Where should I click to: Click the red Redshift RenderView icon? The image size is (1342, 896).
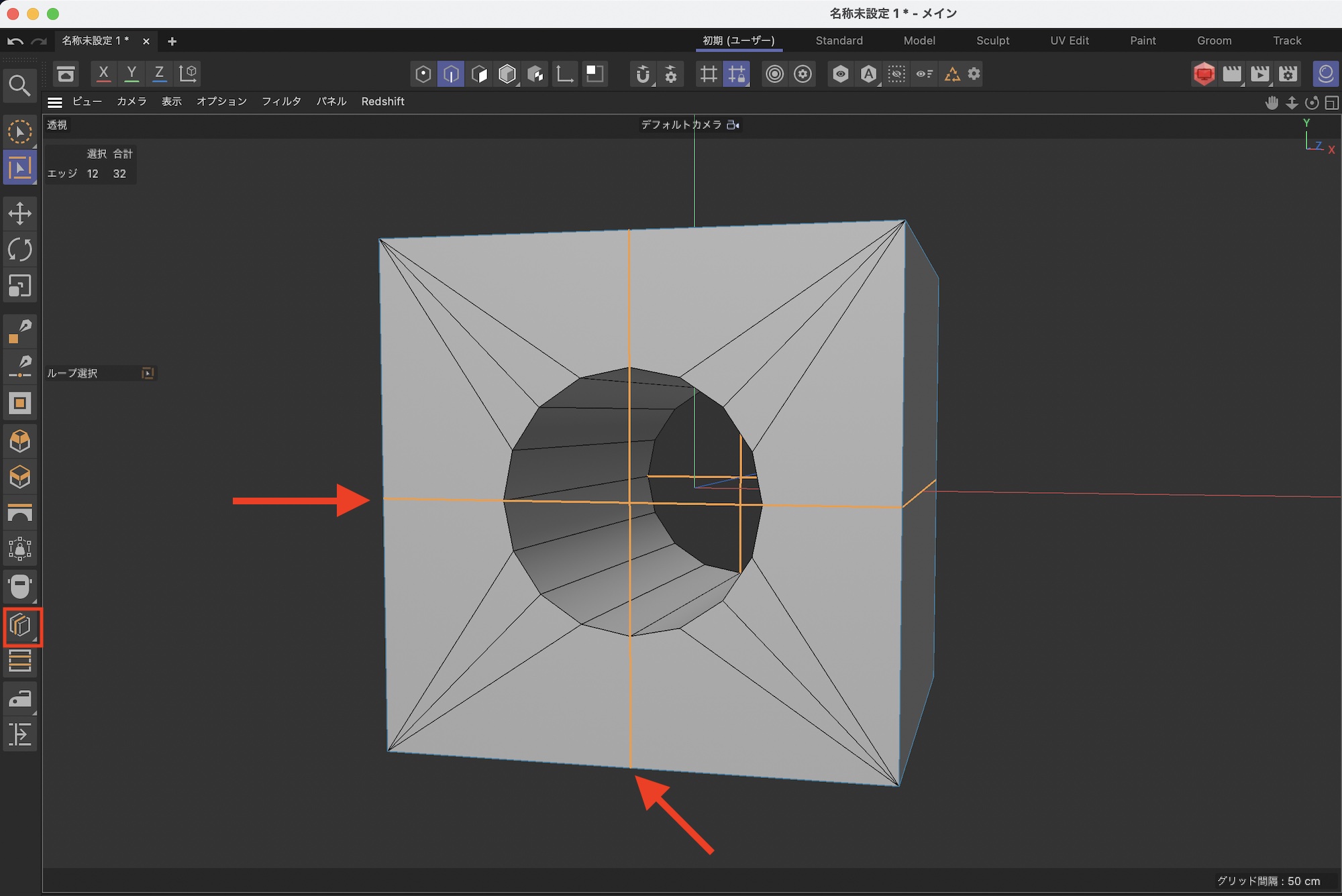pyautogui.click(x=1204, y=74)
